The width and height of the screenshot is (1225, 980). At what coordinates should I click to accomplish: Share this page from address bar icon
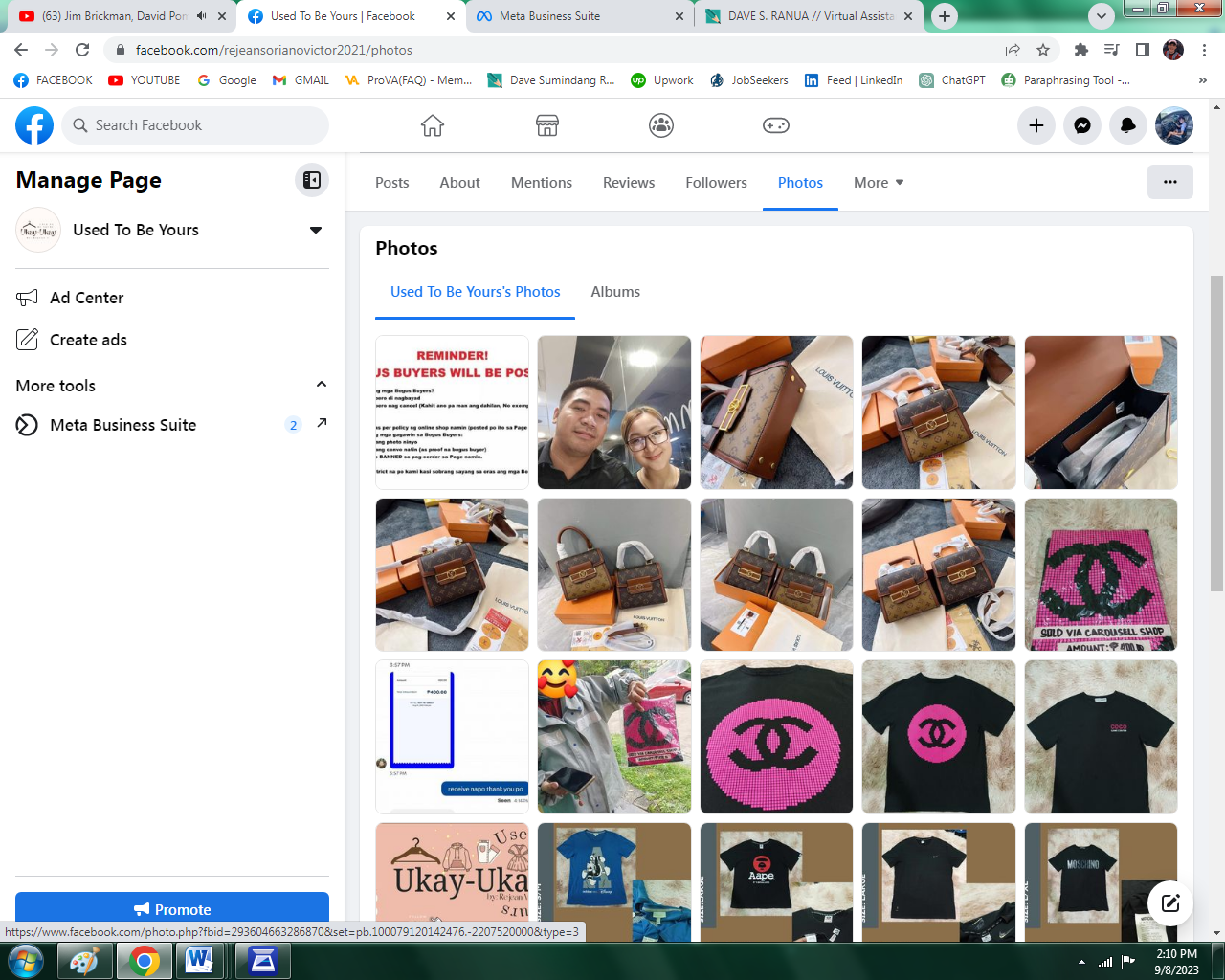coord(1013,50)
